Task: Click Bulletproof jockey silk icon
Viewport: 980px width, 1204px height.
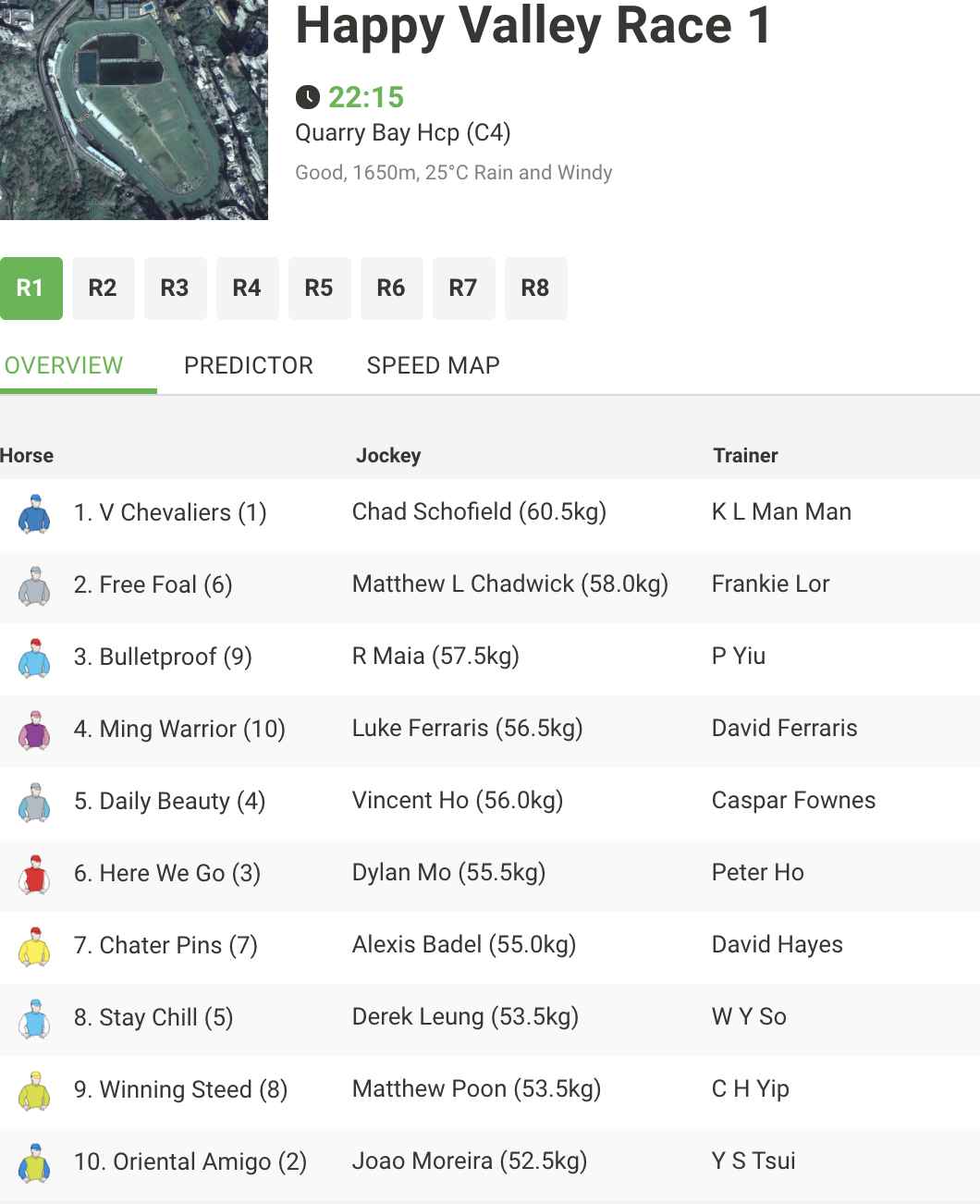Action: tap(35, 657)
